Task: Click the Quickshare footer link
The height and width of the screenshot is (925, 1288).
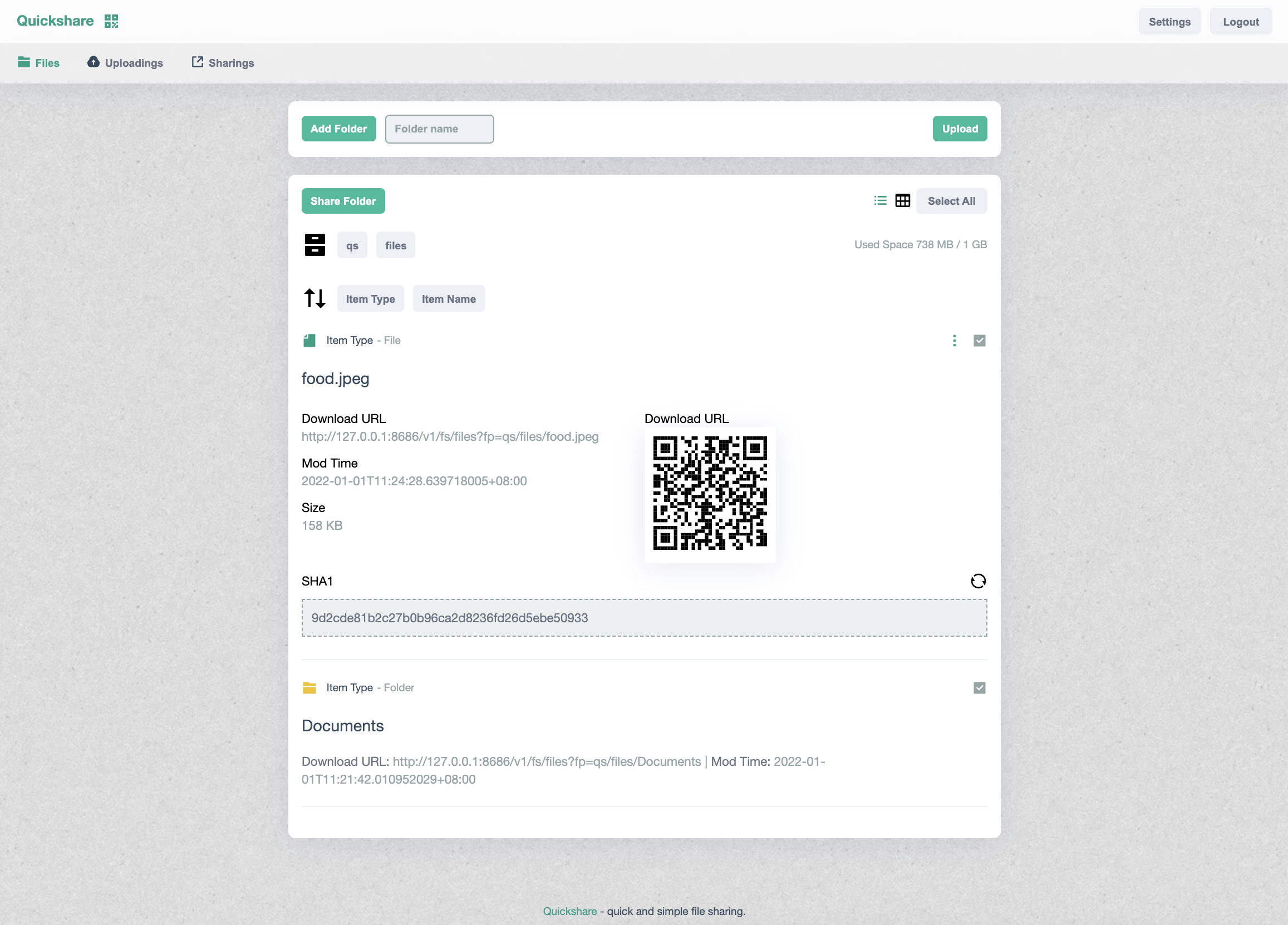Action: (x=569, y=911)
